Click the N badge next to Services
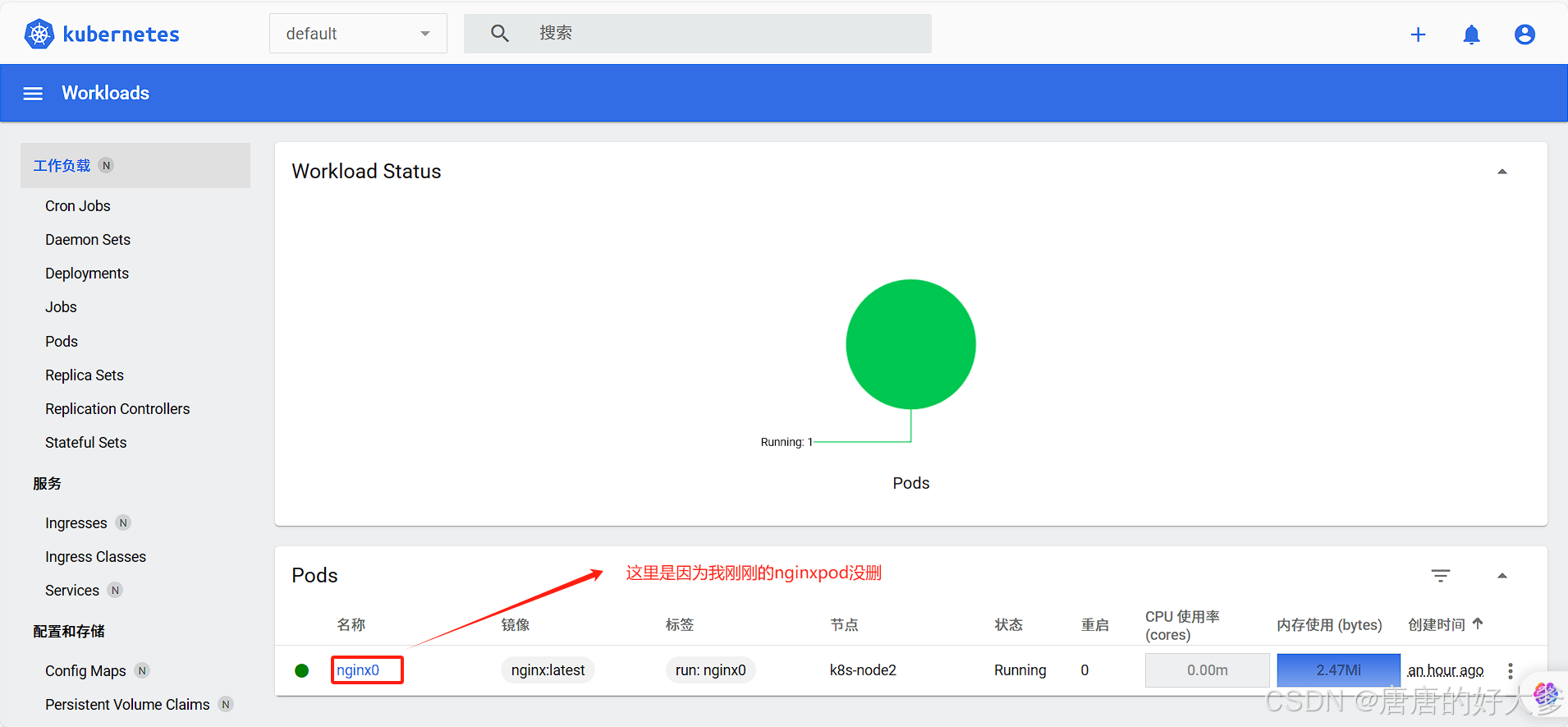 115,591
